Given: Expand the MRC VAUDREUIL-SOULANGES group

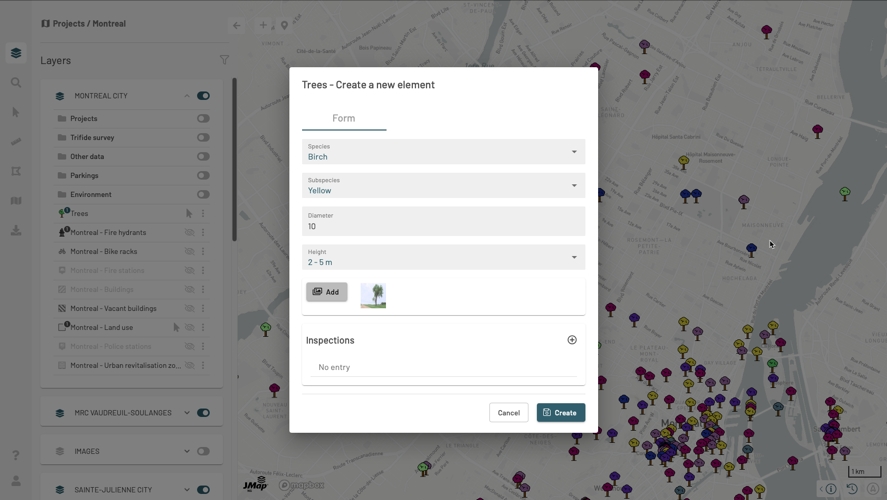Looking at the screenshot, I should (186, 413).
